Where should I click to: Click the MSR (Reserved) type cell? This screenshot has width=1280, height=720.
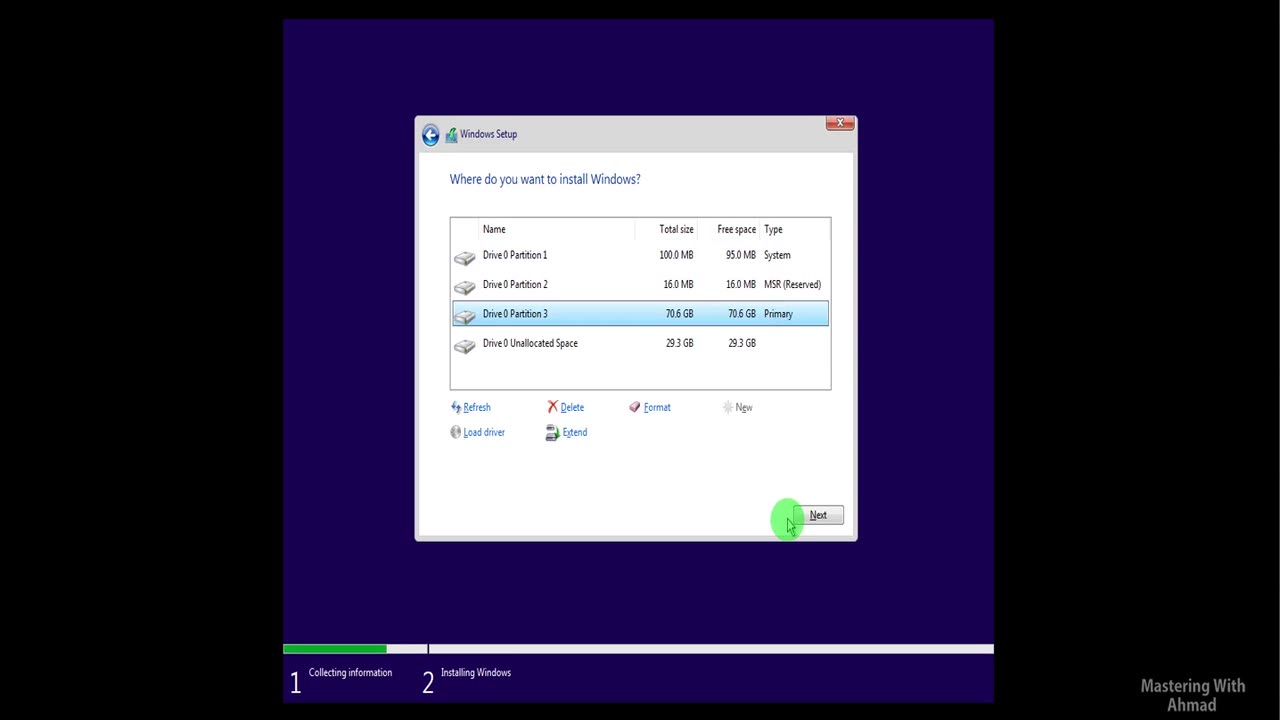point(792,284)
